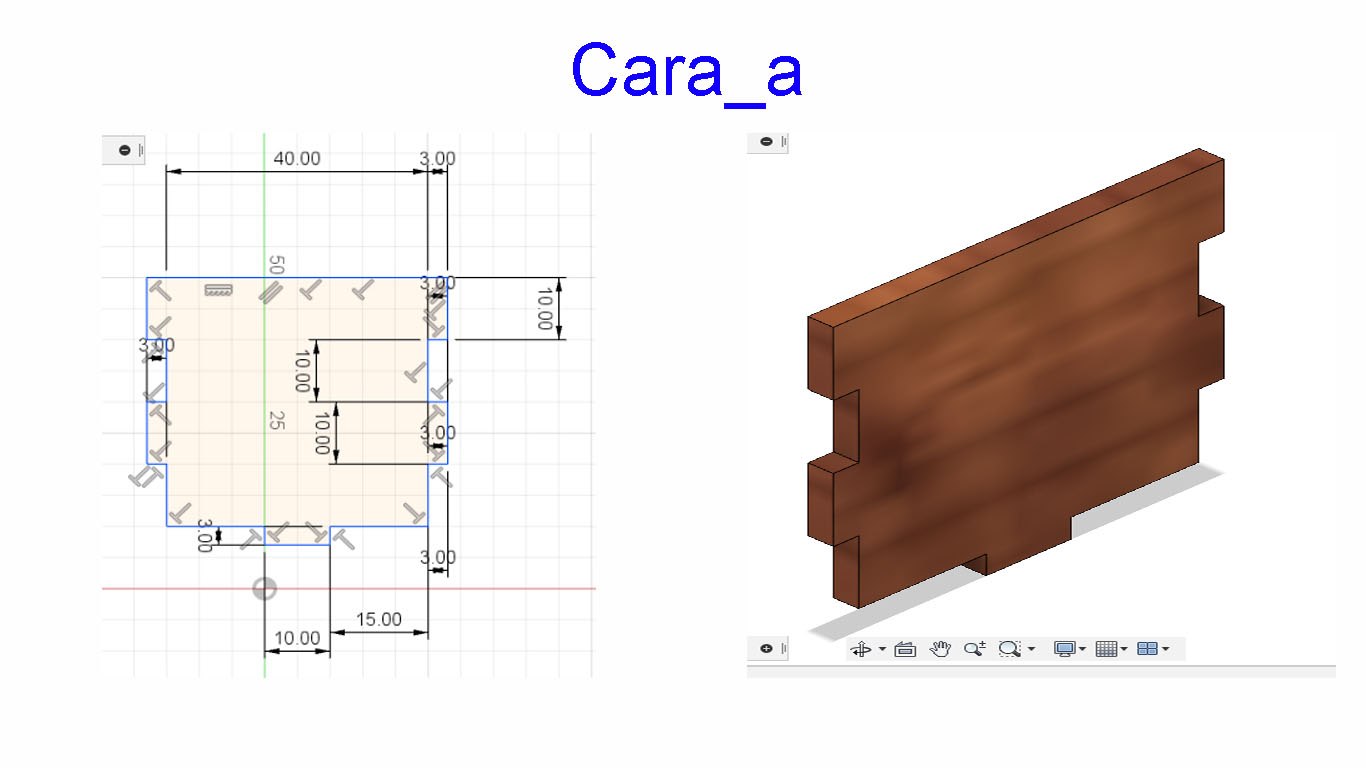Open the Orbit tool dropdown arrow
The image size is (1366, 768).
click(882, 648)
